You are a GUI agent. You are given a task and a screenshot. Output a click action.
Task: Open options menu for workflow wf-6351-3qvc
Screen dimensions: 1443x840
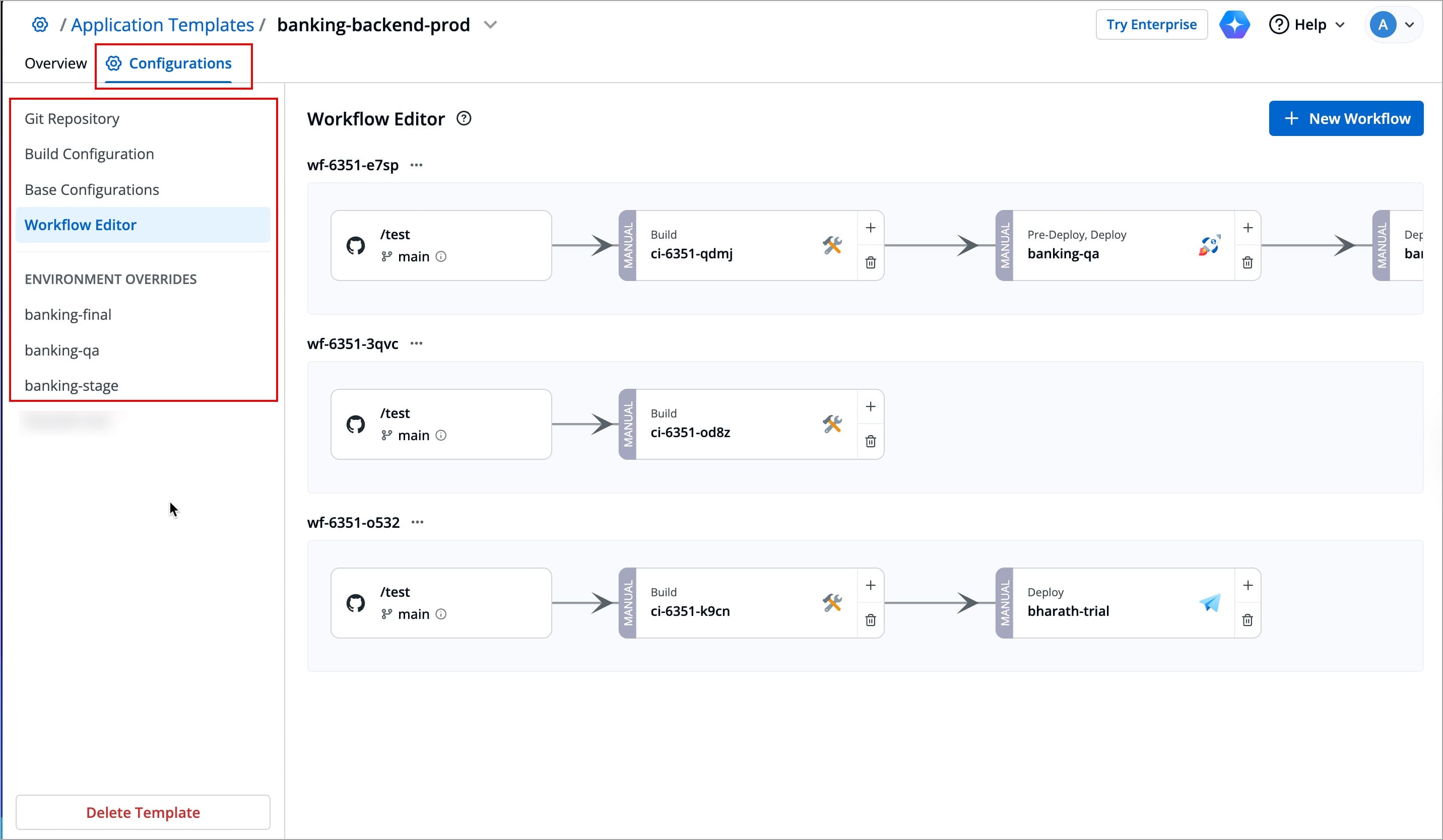click(x=416, y=343)
